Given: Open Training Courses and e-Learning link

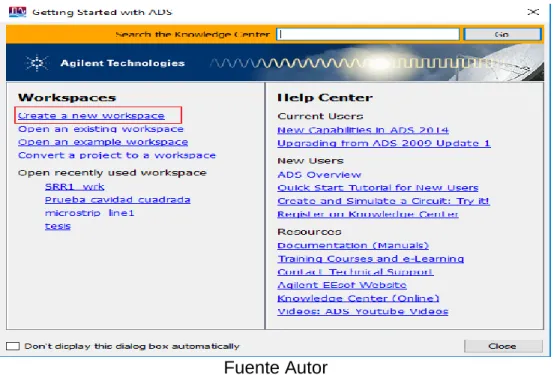Looking at the screenshot, I should coord(371,259).
